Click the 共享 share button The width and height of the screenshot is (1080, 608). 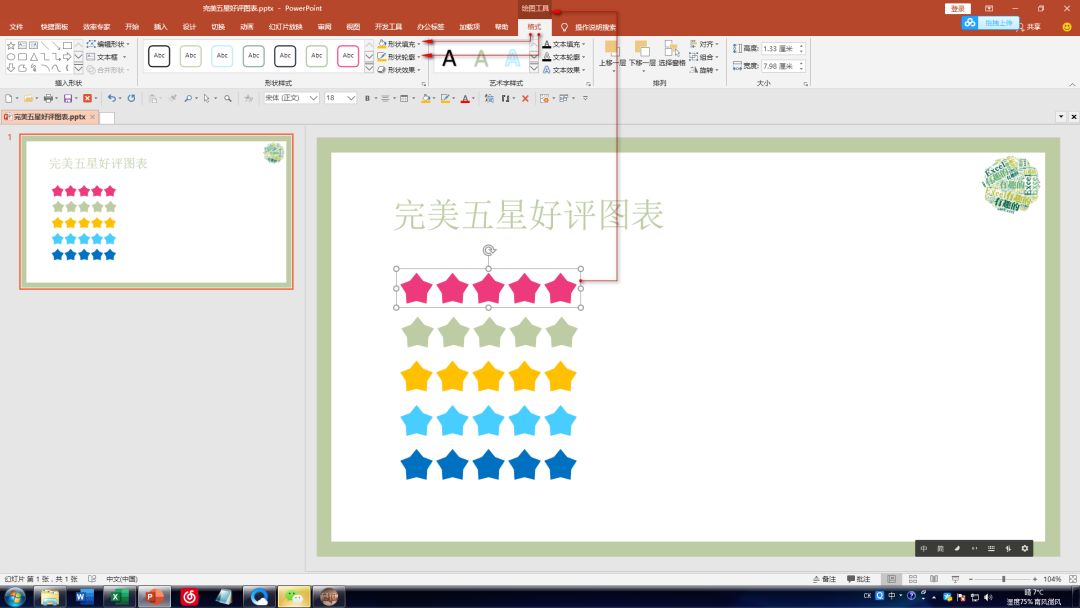pyautogui.click(x=1033, y=27)
